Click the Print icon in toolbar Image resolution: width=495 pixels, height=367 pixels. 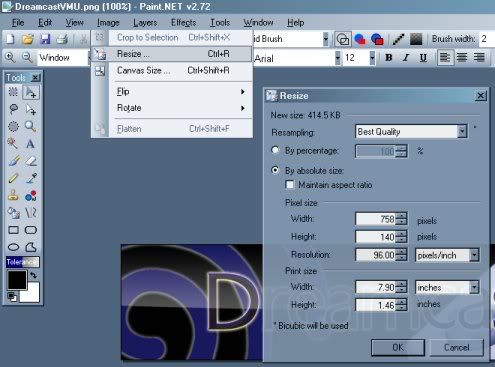click(62, 39)
